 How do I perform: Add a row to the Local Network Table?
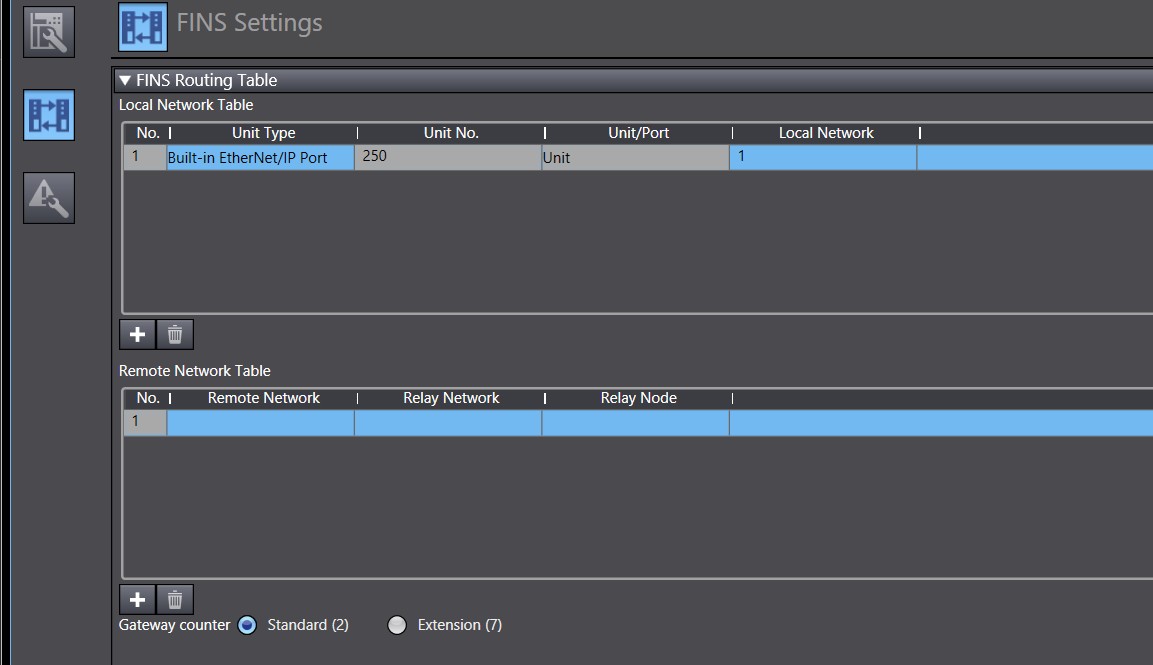click(138, 335)
